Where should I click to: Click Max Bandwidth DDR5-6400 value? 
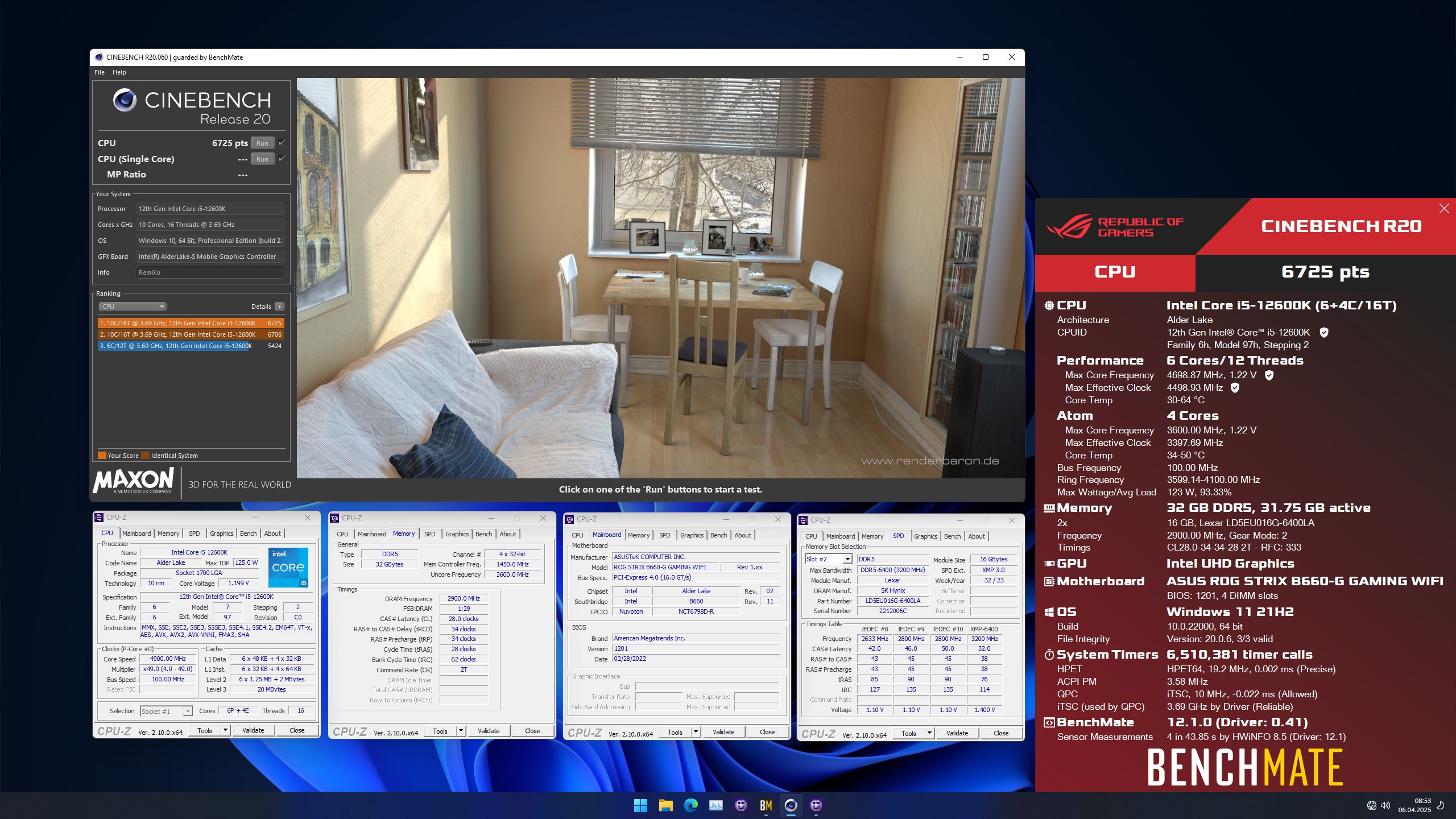coord(893,570)
